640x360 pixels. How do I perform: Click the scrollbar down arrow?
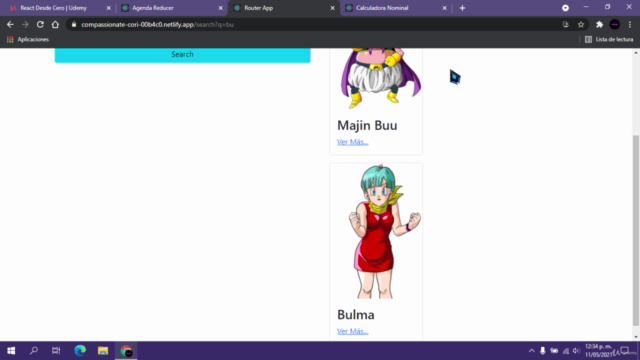[636, 337]
